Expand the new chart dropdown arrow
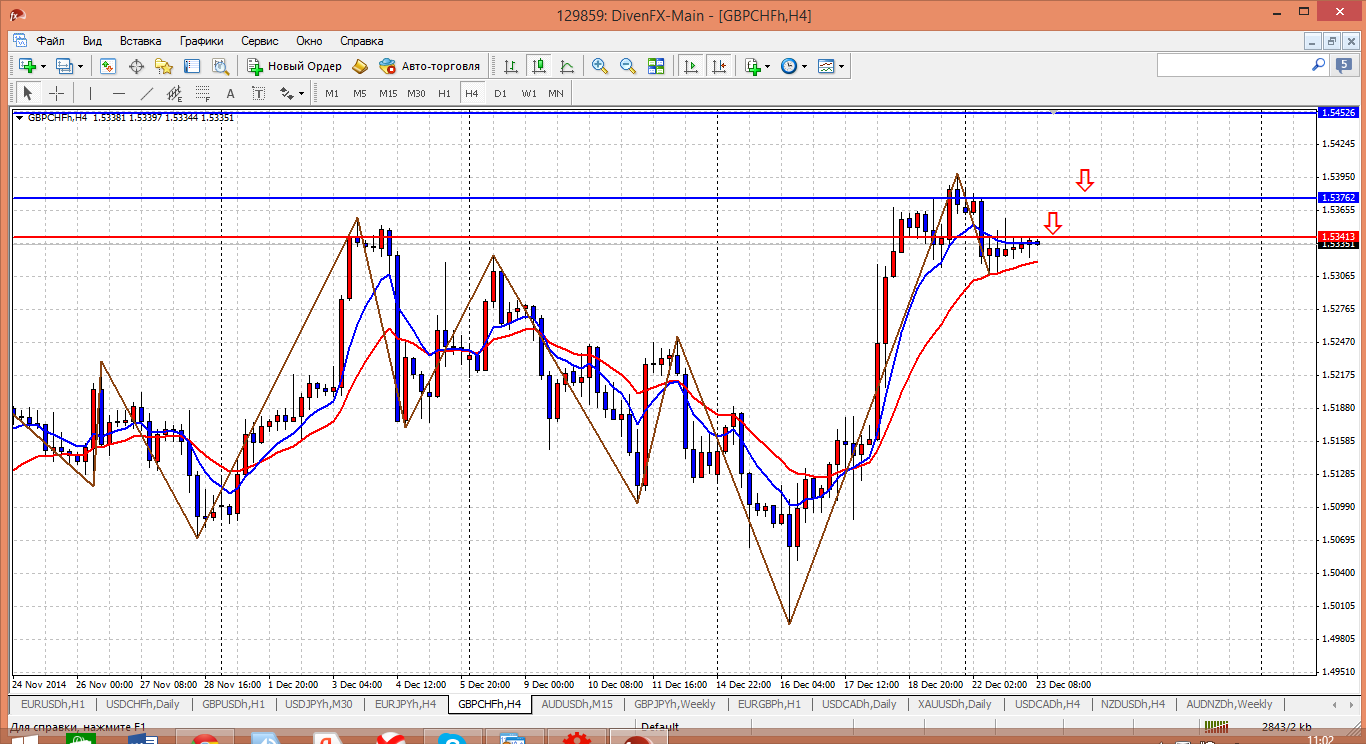1369x744 pixels. pyautogui.click(x=43, y=66)
